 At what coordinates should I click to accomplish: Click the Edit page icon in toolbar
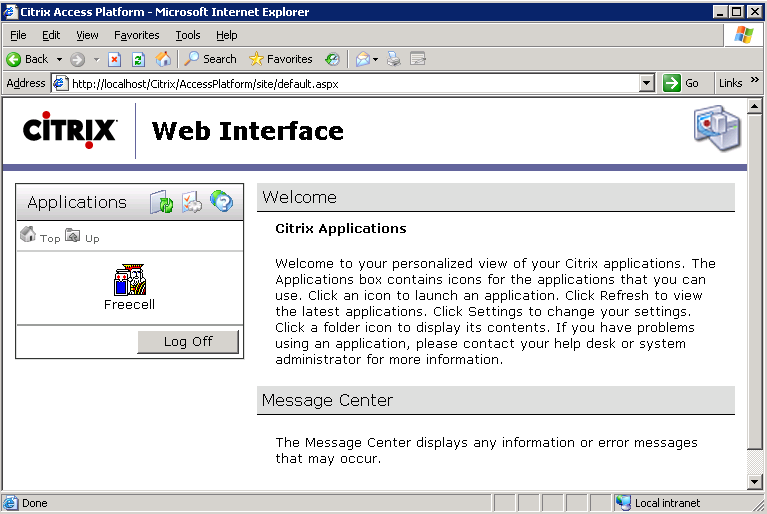coord(418,59)
